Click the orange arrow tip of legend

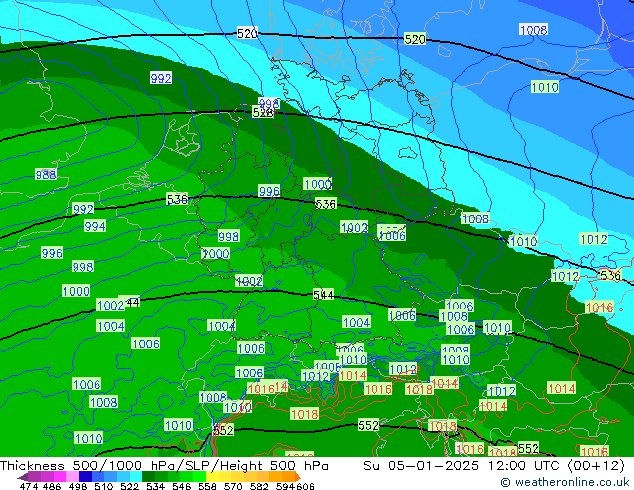[x=298, y=477]
